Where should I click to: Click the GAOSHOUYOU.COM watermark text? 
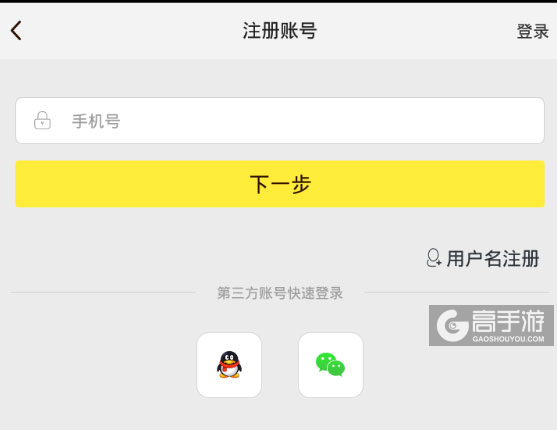click(508, 339)
